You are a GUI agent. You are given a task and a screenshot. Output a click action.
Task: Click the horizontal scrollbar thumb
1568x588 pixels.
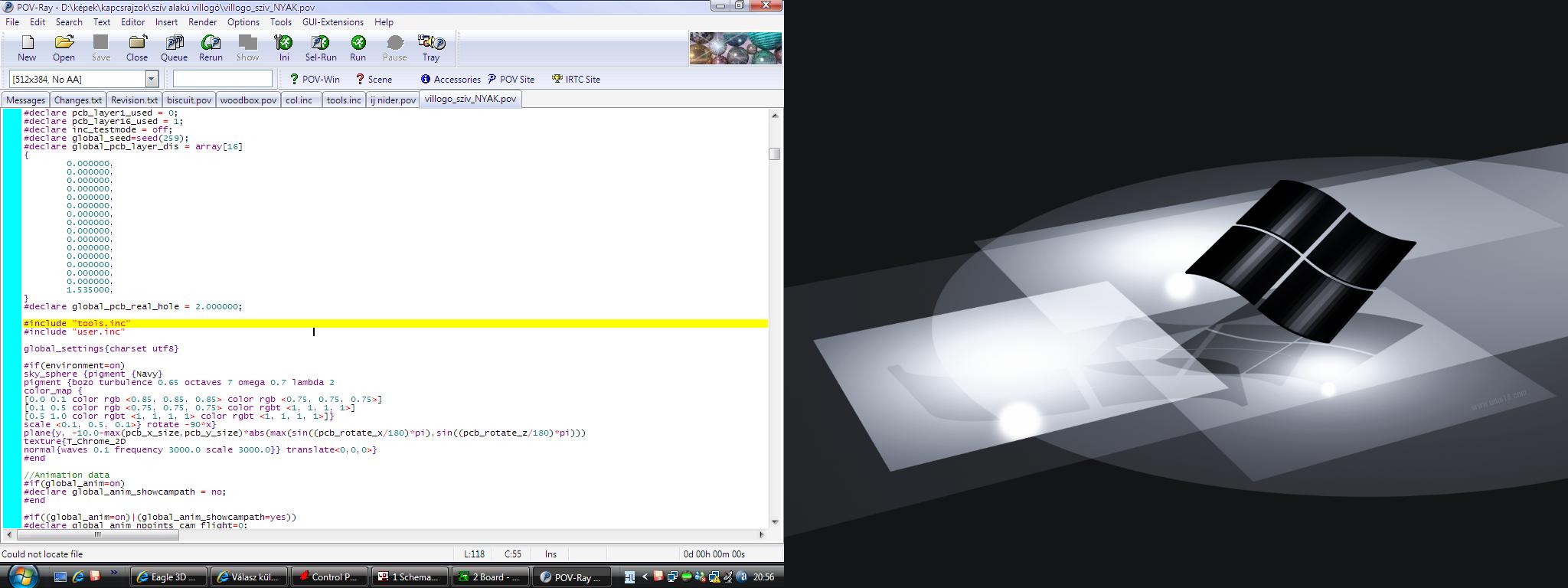tap(97, 535)
